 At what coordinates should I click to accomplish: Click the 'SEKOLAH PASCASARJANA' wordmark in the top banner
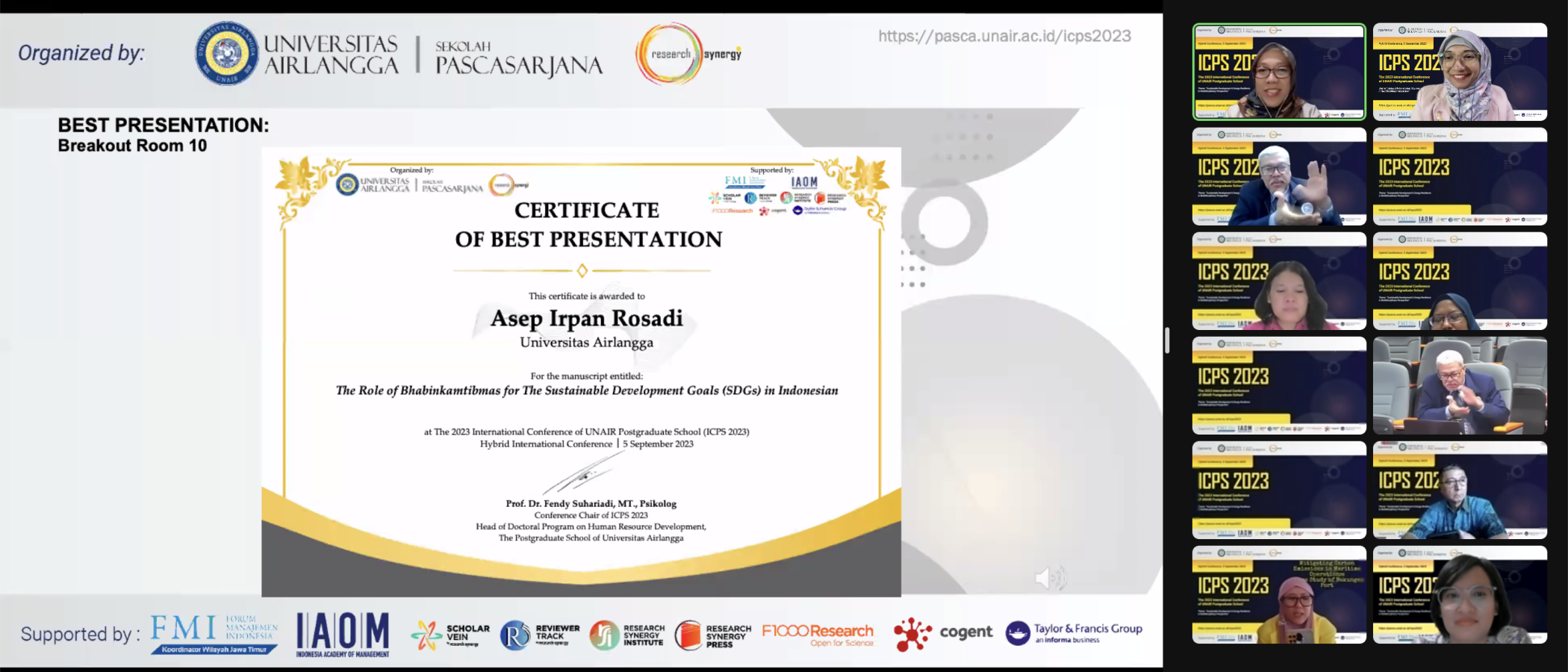(x=519, y=58)
